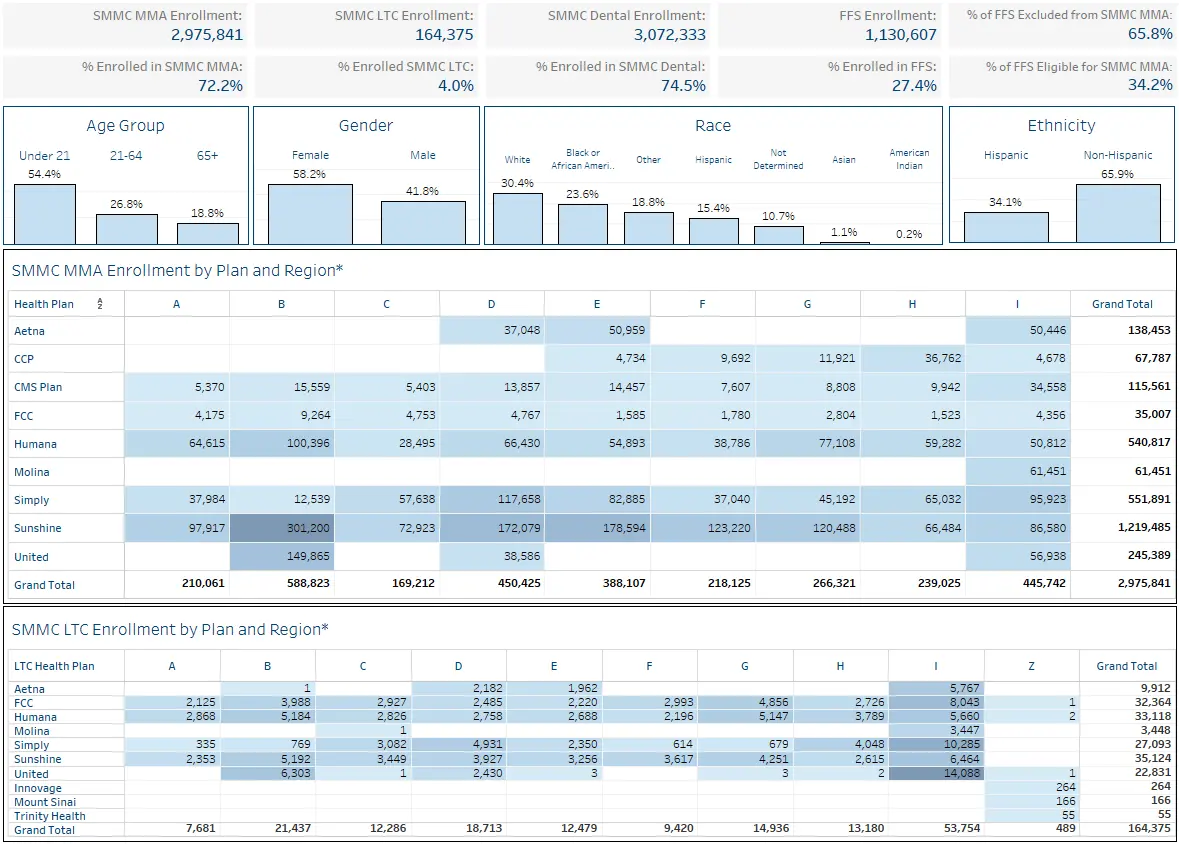
Task: Click Simply region D cell 117,658
Action: pos(492,499)
